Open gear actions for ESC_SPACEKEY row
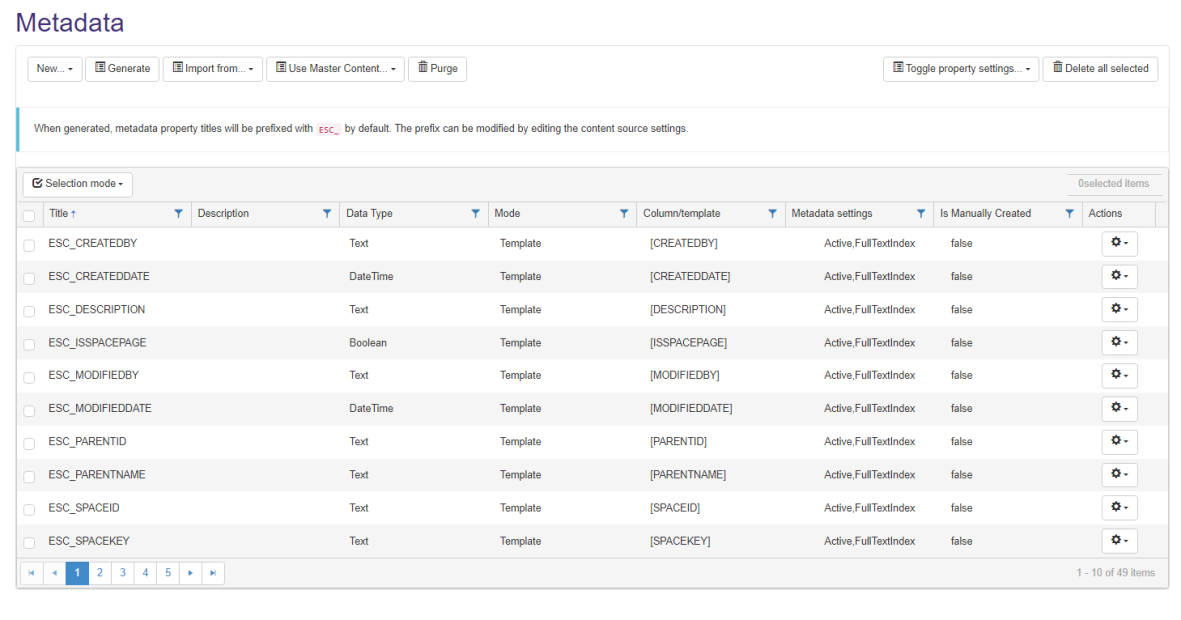 click(1119, 541)
